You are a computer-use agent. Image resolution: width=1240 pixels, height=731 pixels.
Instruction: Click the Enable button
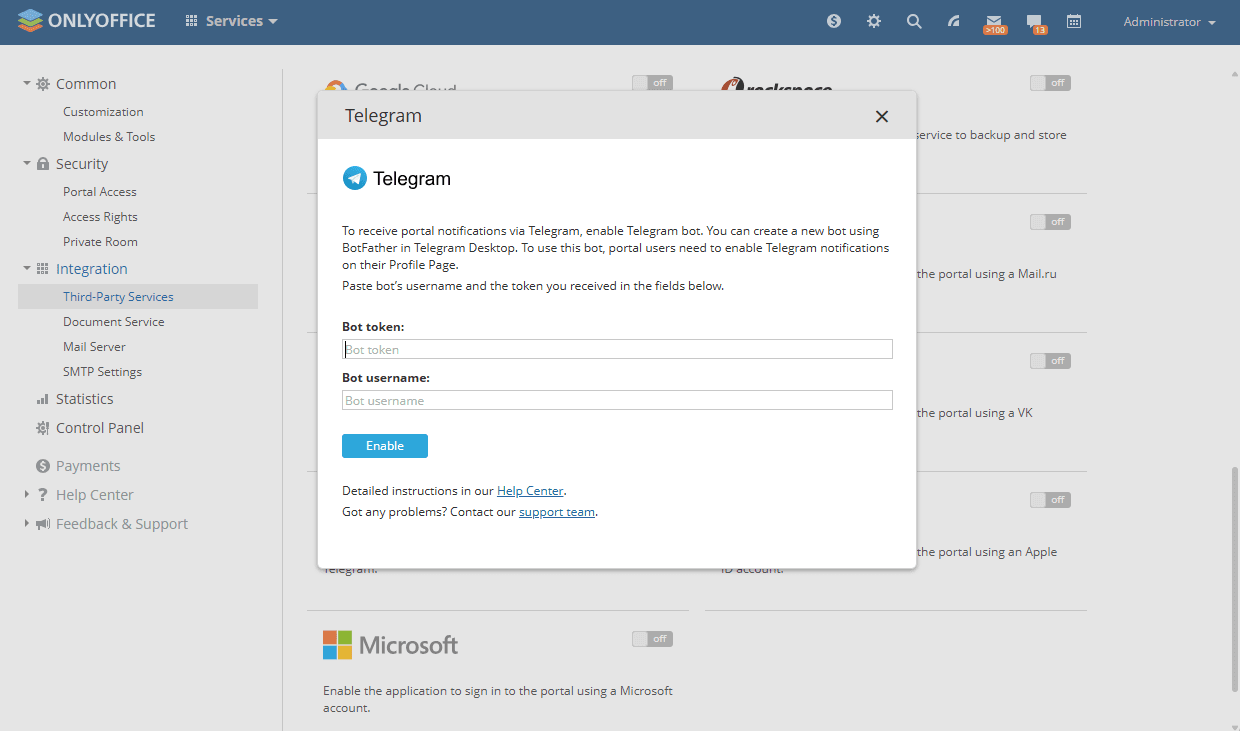click(385, 446)
